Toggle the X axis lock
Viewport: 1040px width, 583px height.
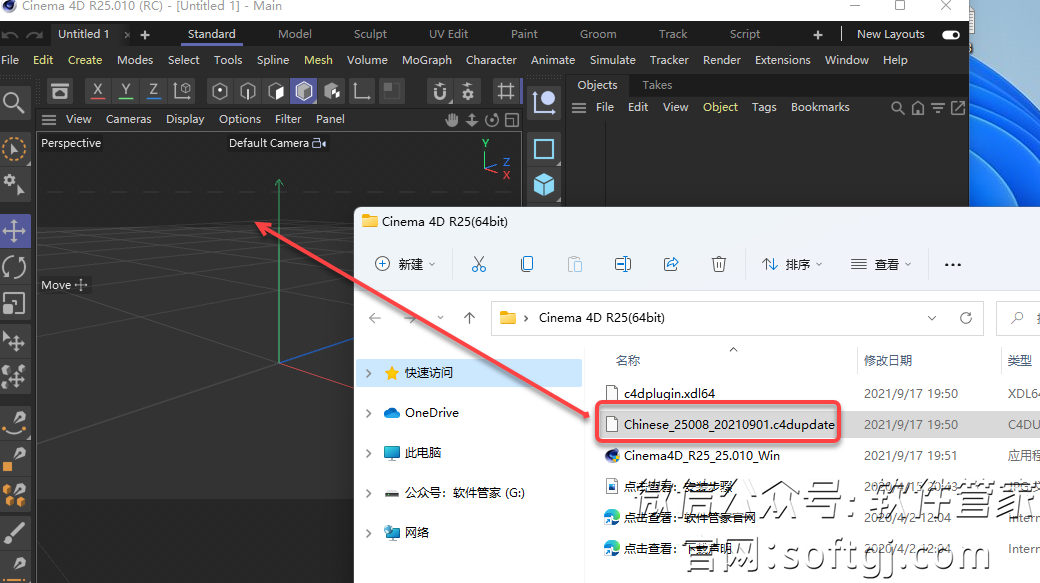(98, 91)
